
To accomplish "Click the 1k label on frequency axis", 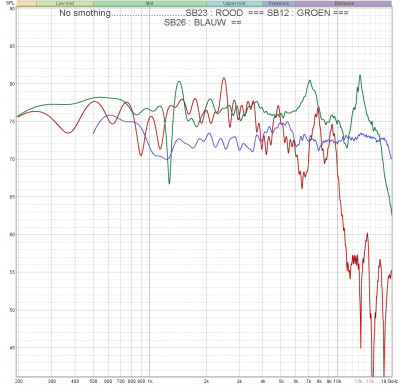I will pyautogui.click(x=150, y=381).
